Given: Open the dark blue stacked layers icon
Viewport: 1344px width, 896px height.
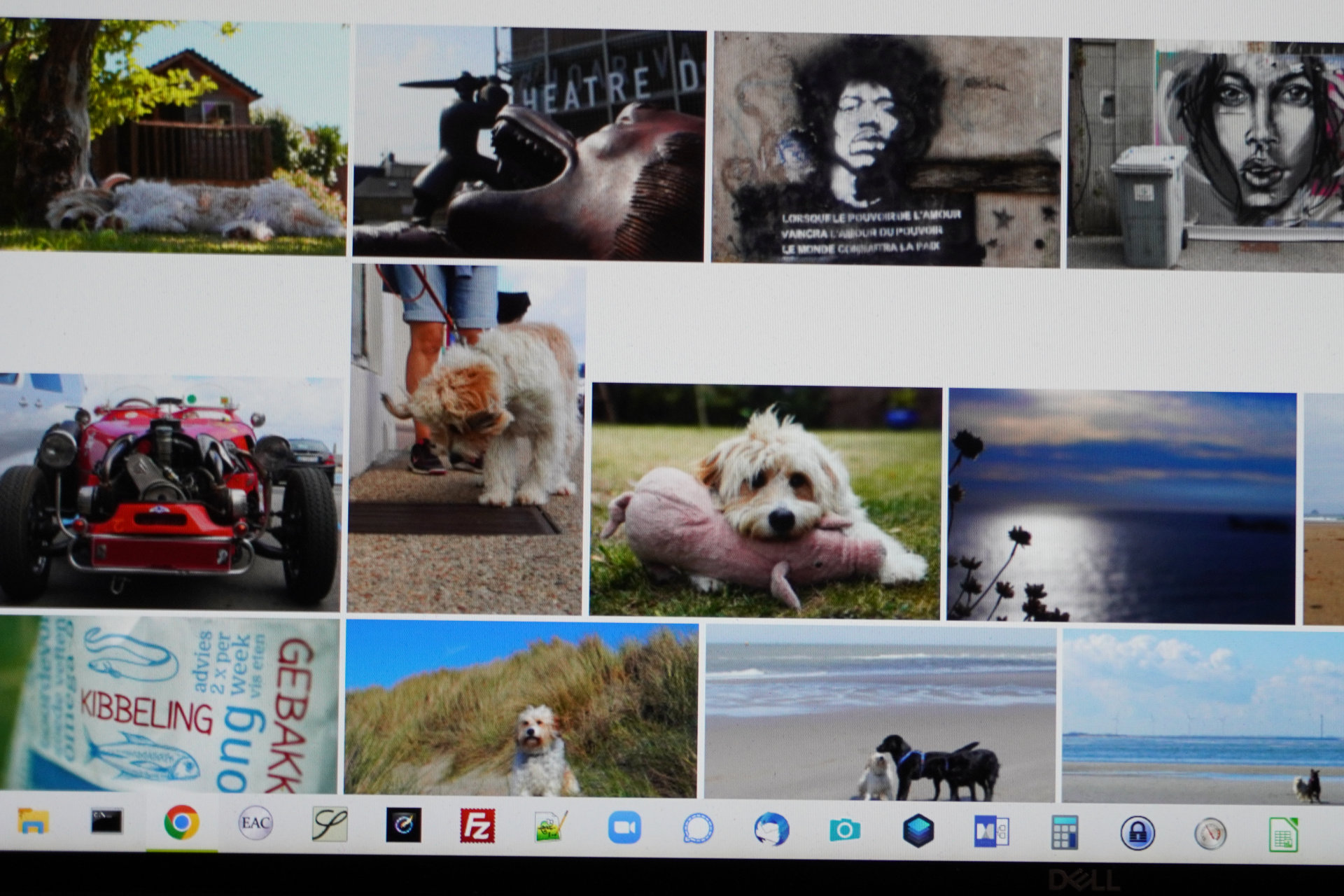Looking at the screenshot, I should (918, 831).
